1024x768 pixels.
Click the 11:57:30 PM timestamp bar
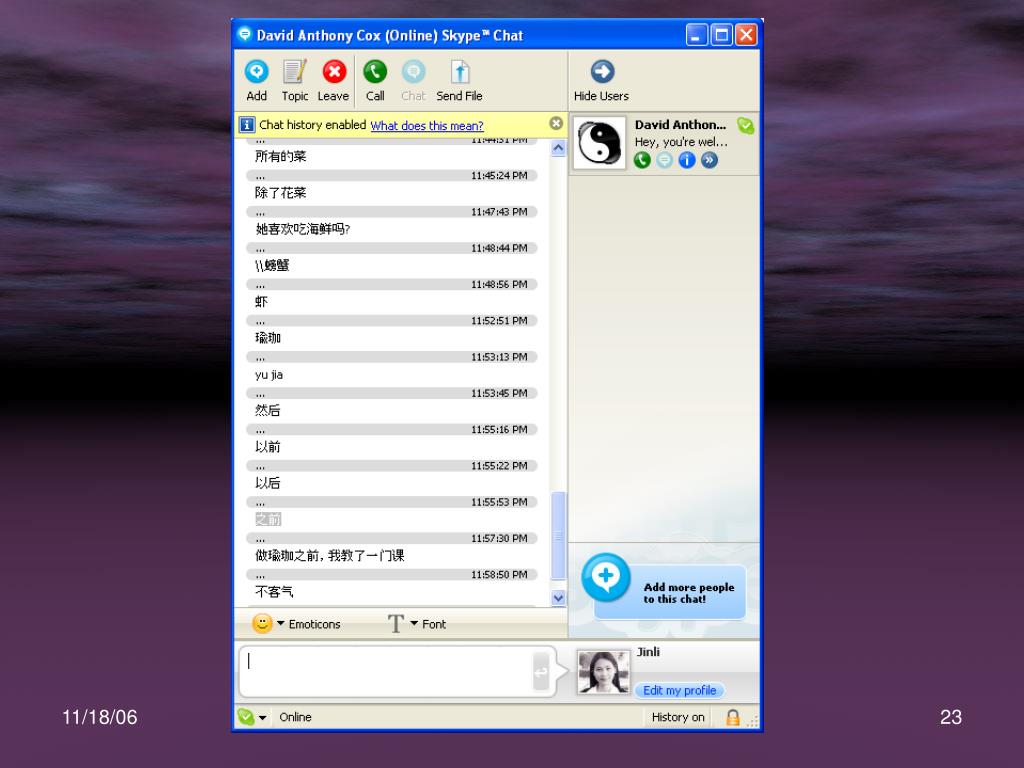point(392,538)
